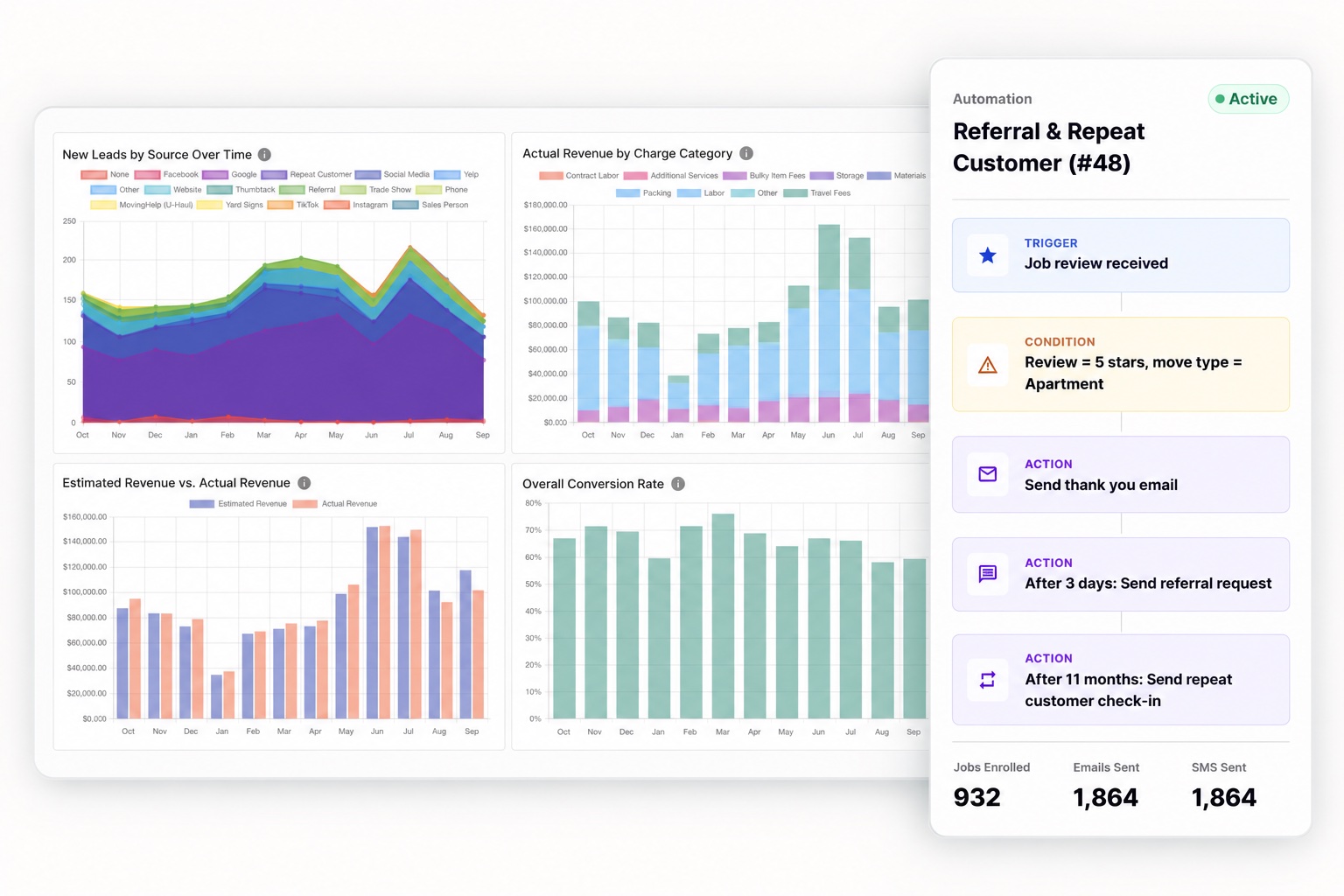Viewport: 1344px width, 896px height.
Task: Toggle the Instagram legend entry
Action: pos(355,205)
